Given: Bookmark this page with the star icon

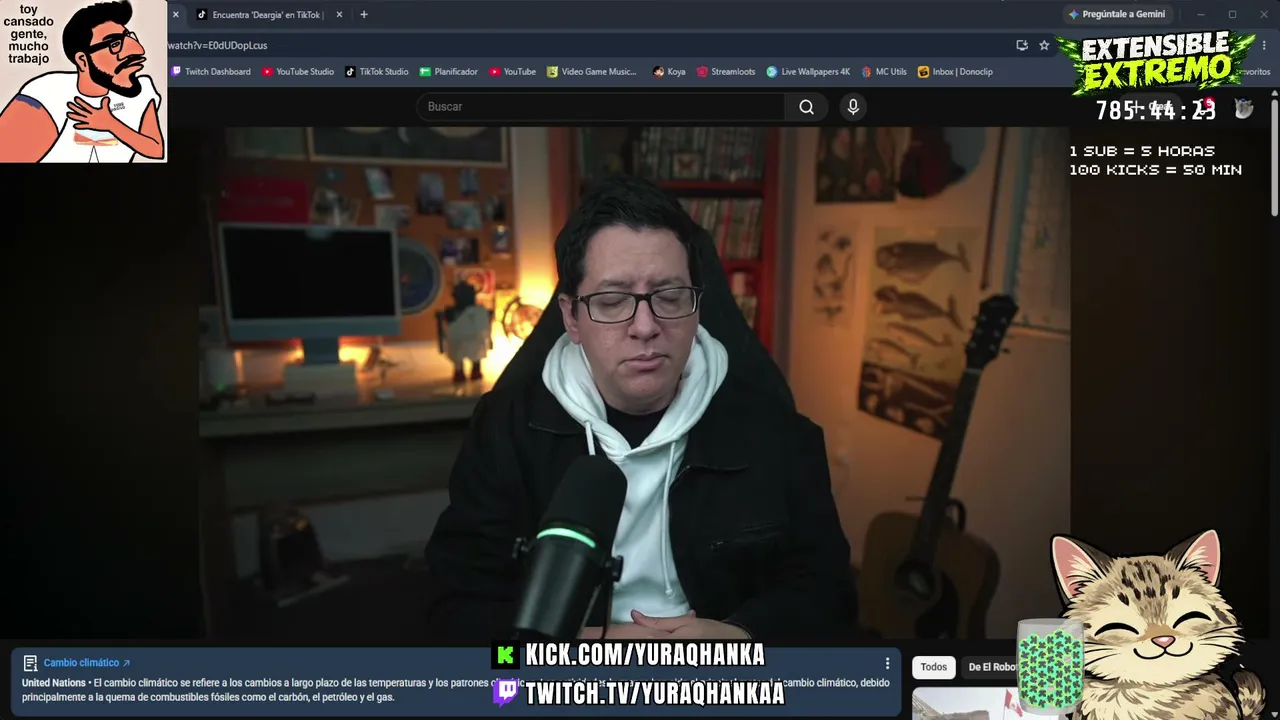Looking at the screenshot, I should [x=1044, y=45].
